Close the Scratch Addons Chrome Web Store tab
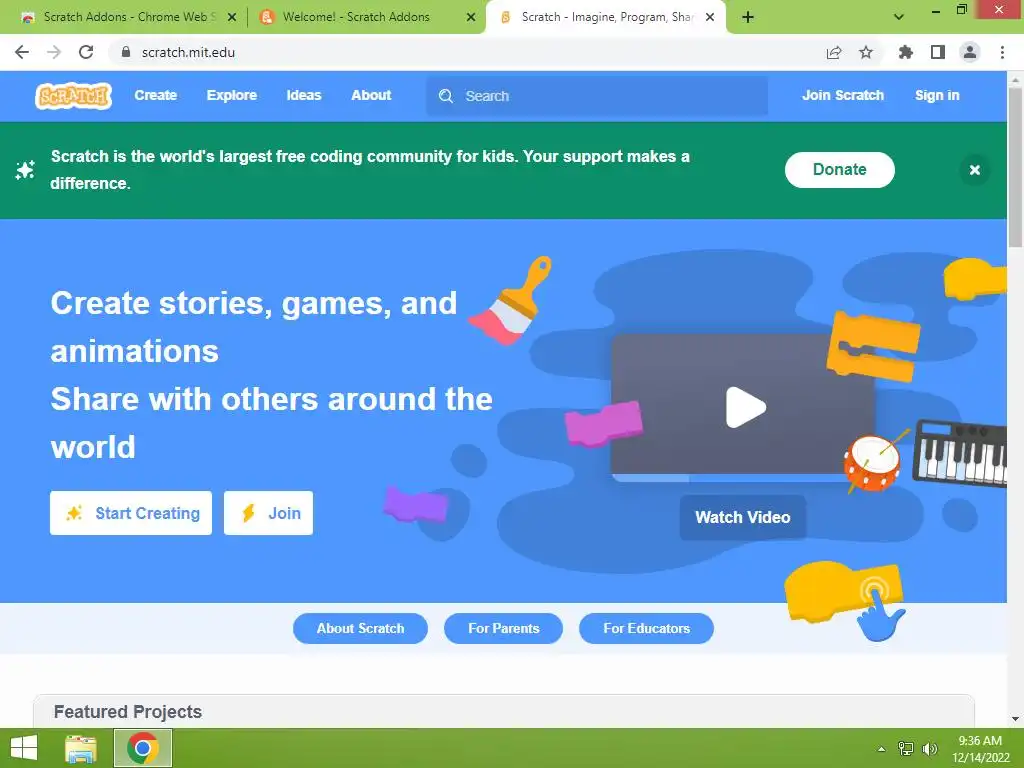 tap(232, 17)
